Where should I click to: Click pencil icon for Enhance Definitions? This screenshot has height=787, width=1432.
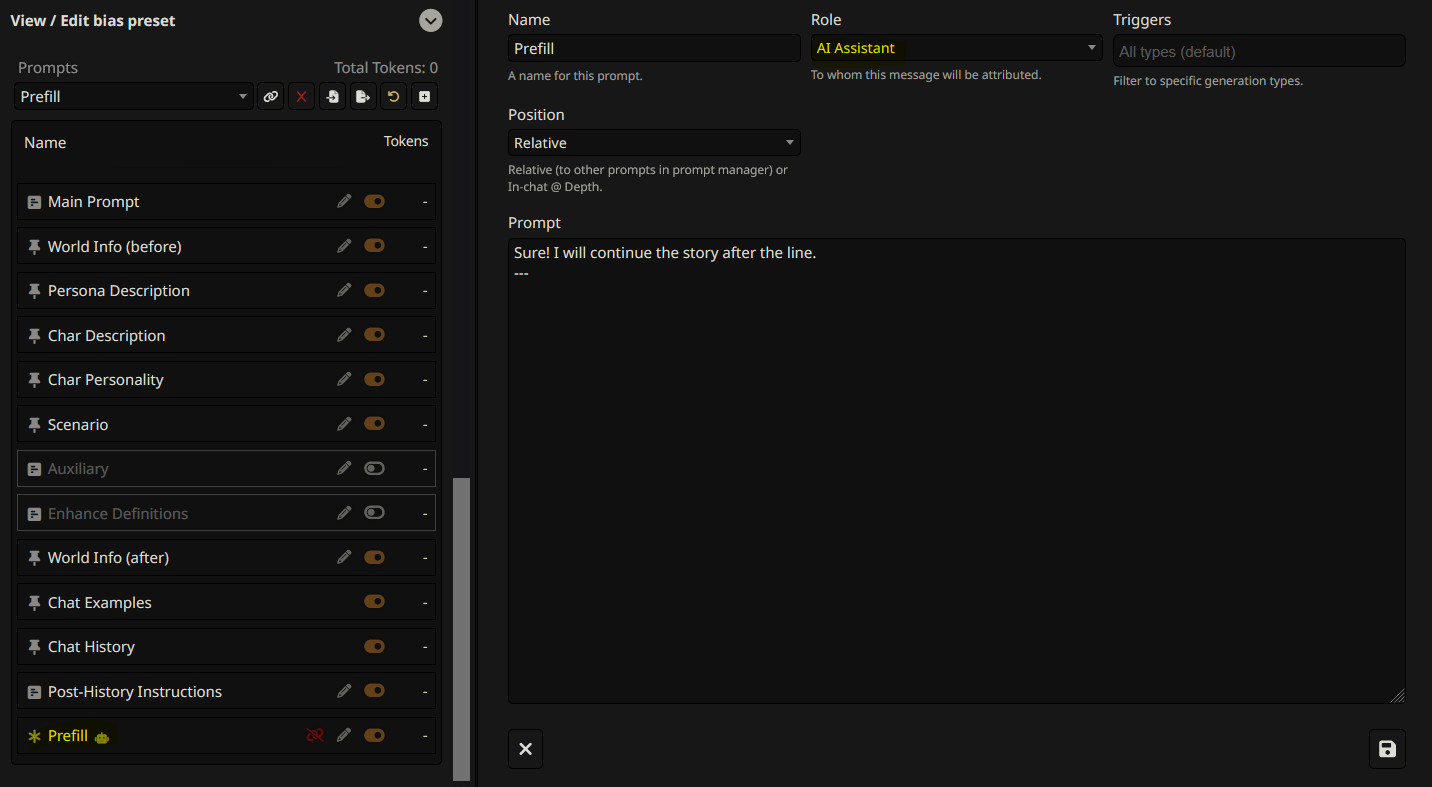[x=344, y=513]
